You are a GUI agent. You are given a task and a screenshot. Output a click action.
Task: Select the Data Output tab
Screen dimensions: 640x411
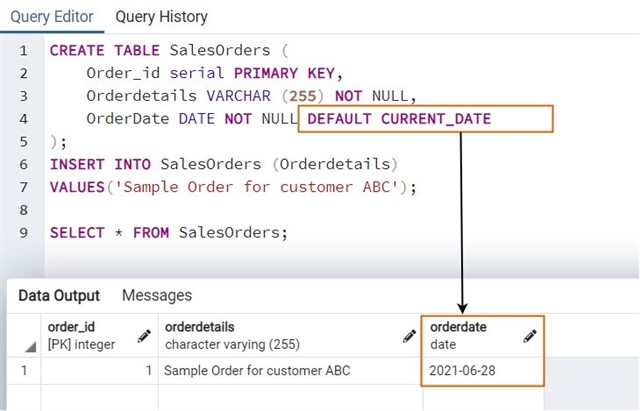[59, 295]
